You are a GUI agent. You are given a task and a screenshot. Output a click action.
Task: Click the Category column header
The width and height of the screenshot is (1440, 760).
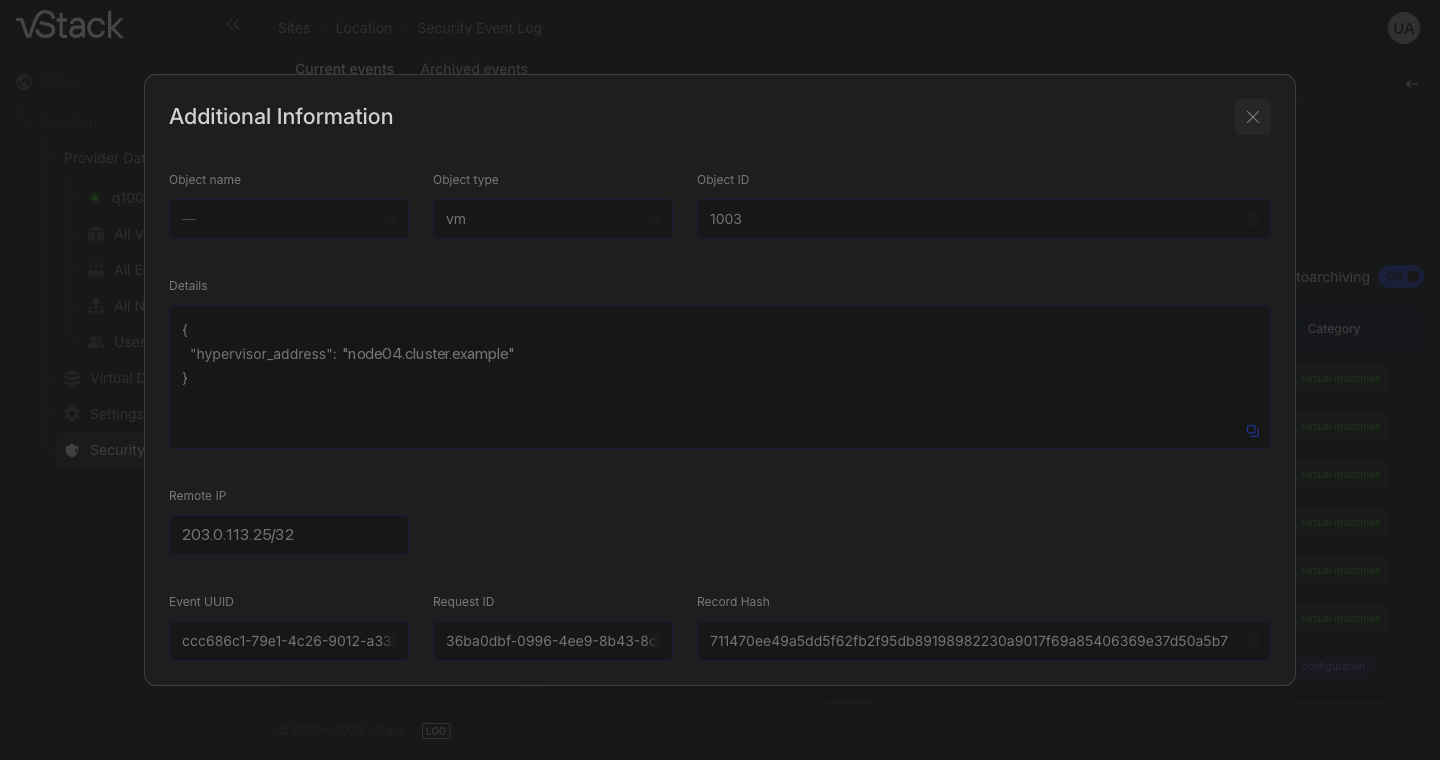coord(1334,329)
